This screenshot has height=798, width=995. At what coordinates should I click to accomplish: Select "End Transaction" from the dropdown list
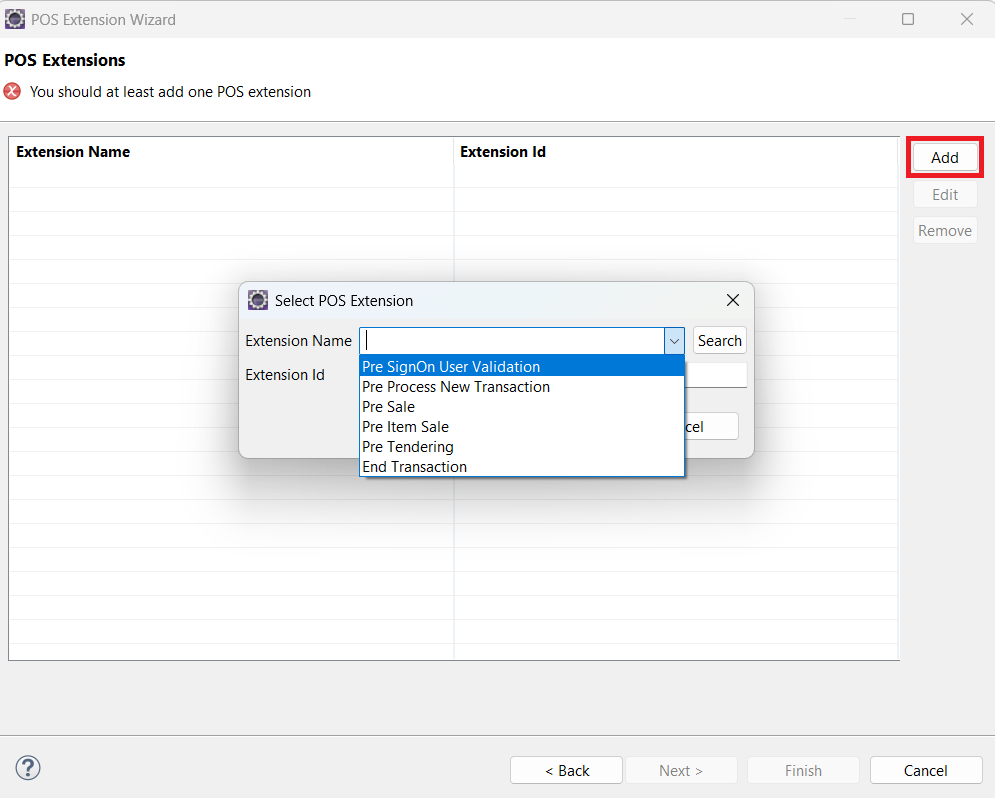click(414, 466)
